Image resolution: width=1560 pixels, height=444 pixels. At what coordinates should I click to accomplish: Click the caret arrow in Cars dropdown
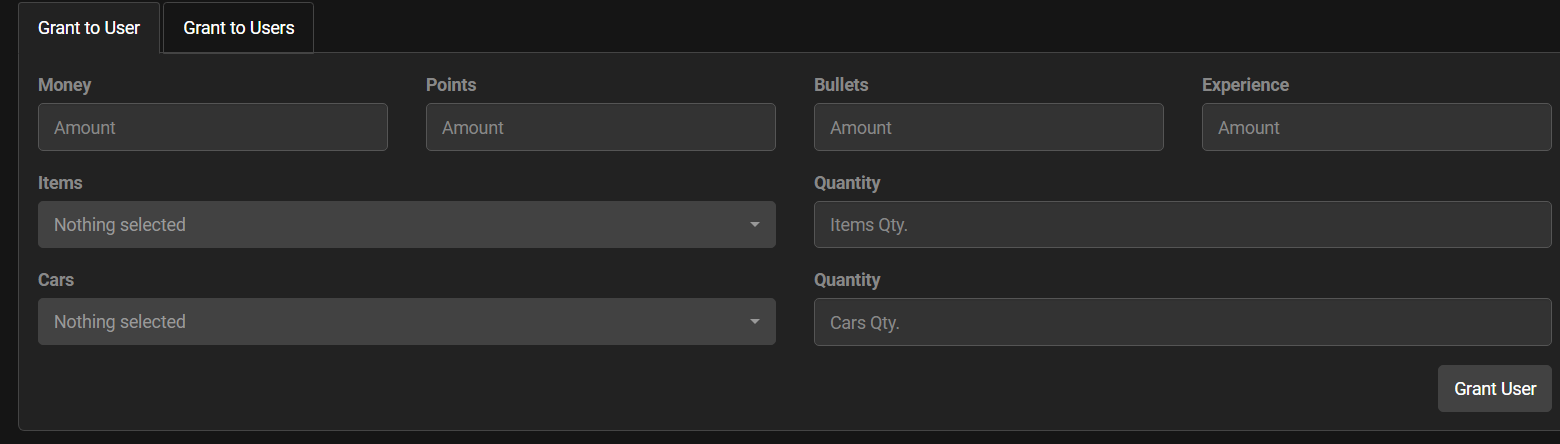(755, 322)
